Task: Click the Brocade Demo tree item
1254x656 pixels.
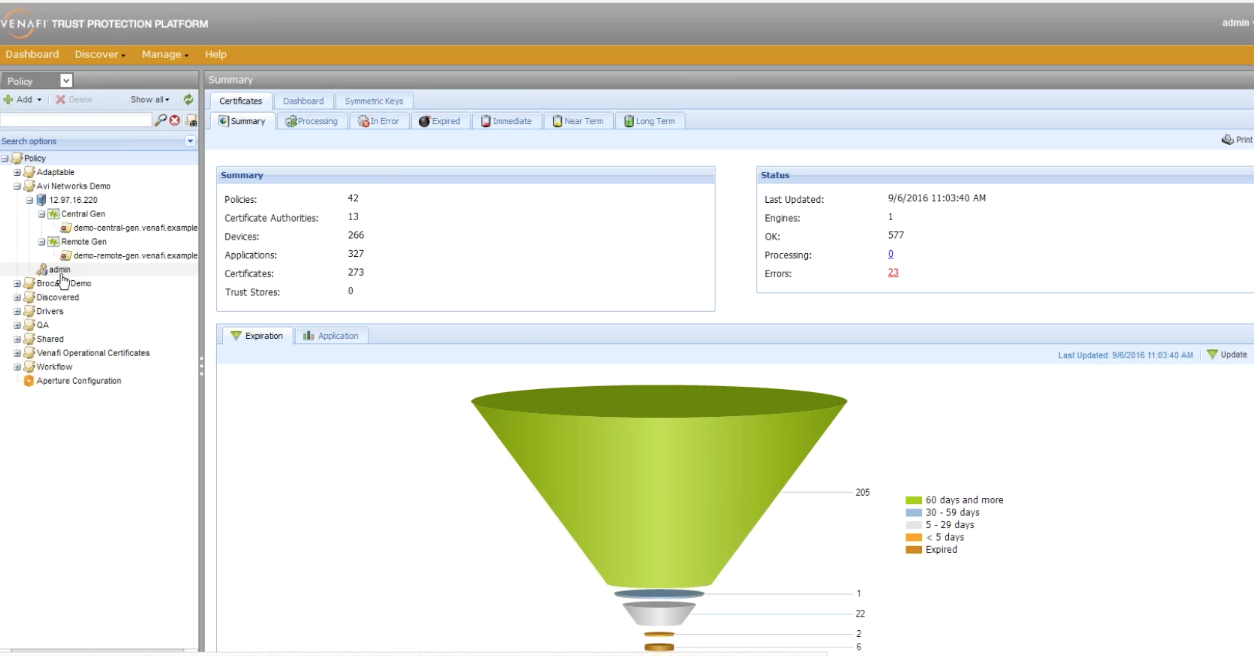Action: coord(64,283)
